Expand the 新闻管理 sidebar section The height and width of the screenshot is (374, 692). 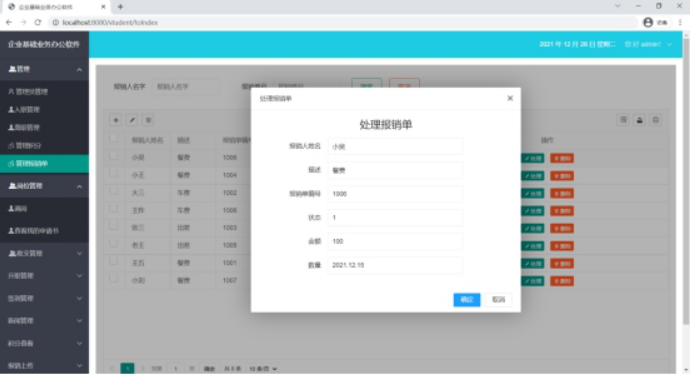[44, 321]
